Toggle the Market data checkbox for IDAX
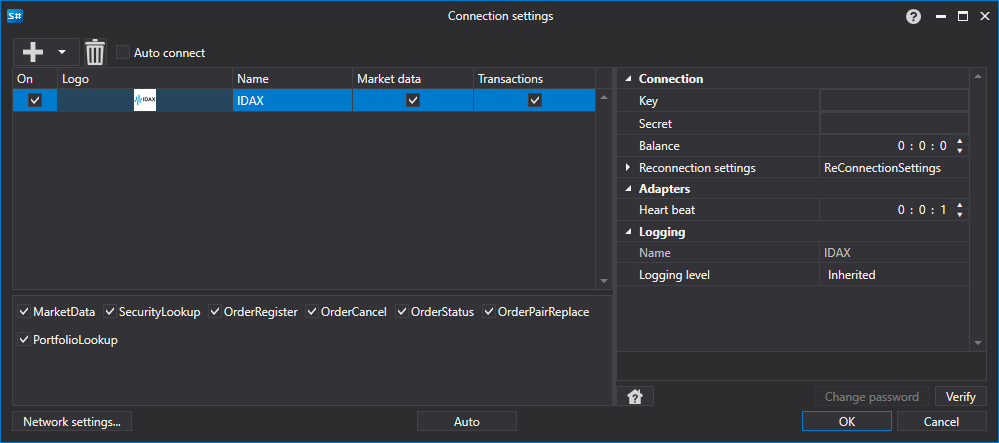999x443 pixels. pos(413,100)
